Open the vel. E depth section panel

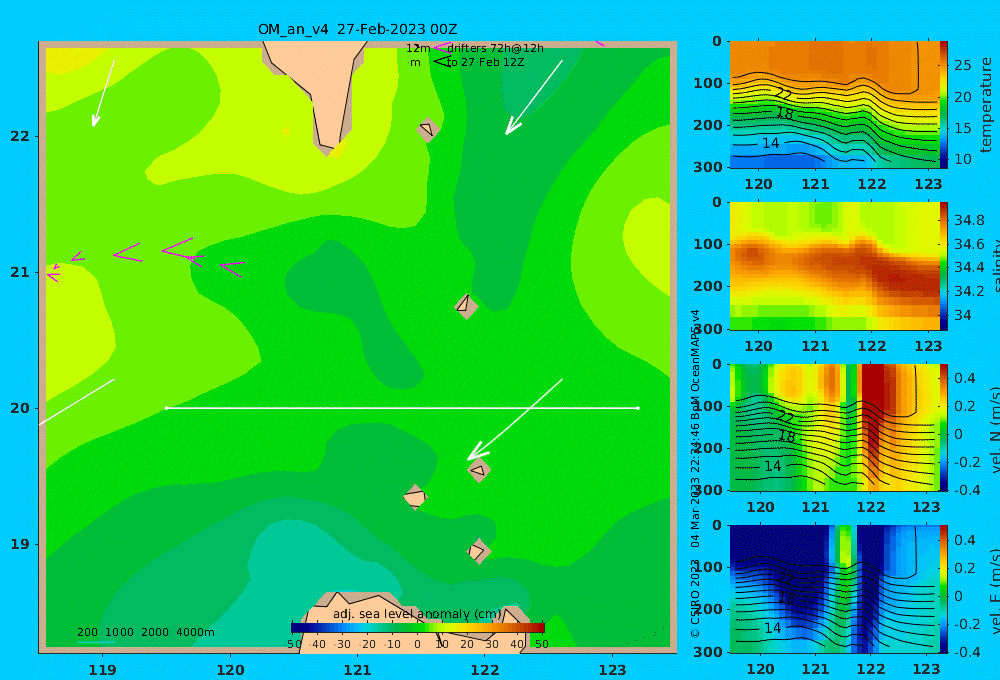point(835,589)
